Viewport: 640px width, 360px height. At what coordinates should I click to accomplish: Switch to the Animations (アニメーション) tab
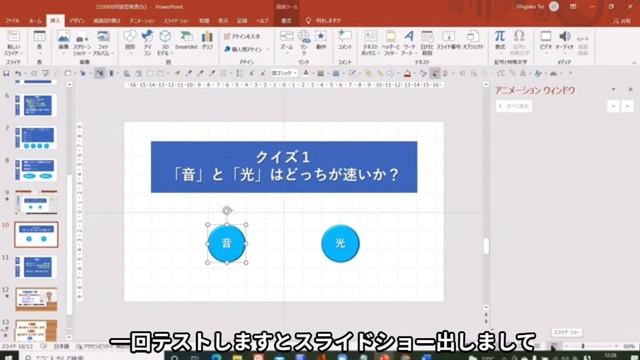142,20
